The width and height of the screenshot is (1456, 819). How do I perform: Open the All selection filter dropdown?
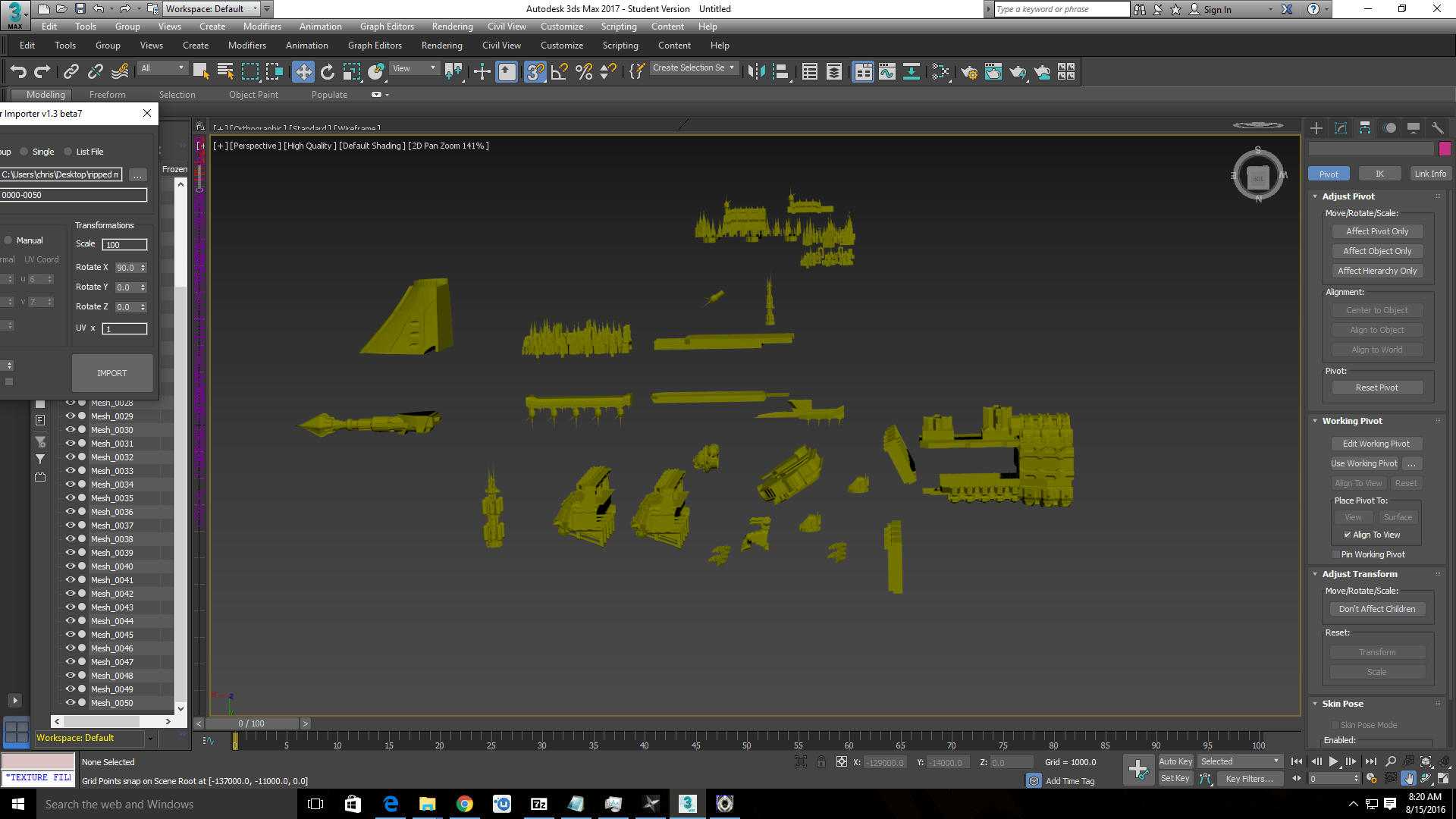tap(162, 68)
